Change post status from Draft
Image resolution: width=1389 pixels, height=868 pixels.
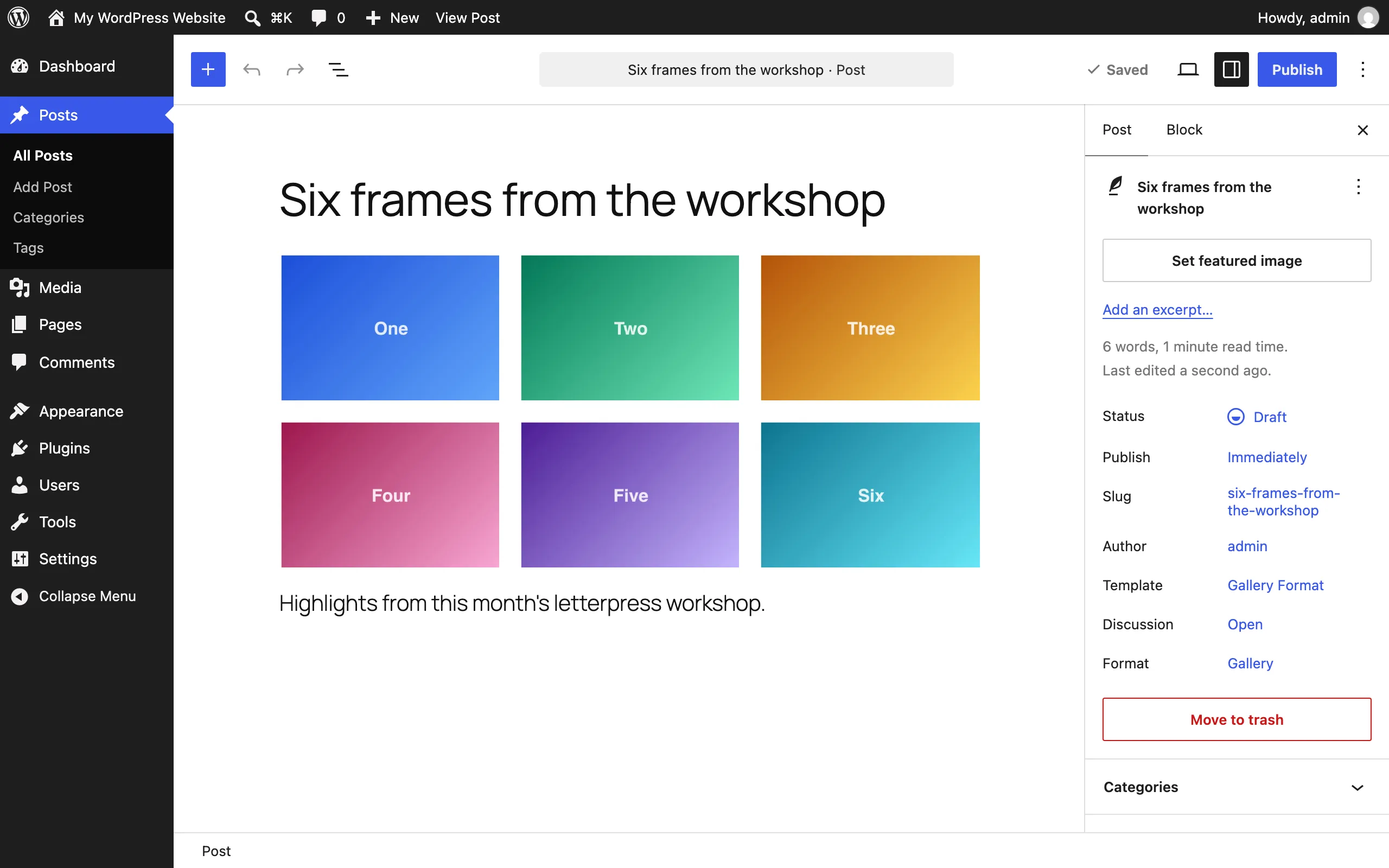point(1257,417)
